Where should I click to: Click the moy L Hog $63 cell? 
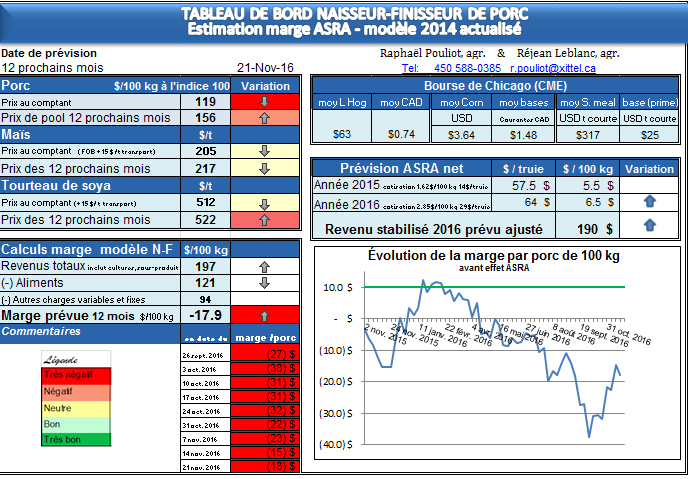(x=341, y=134)
